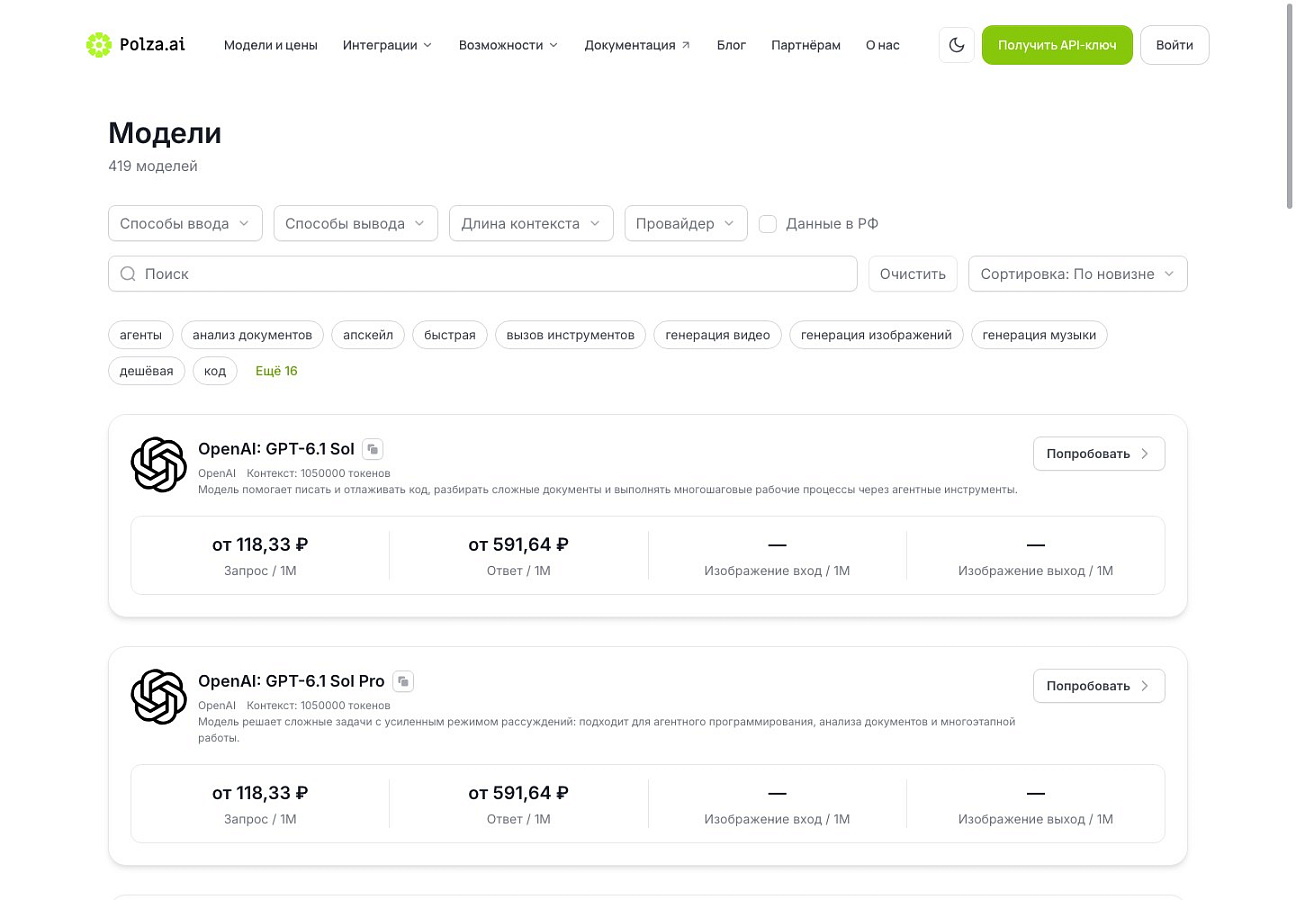Expand the Длина контекста filter
The image size is (1296, 900).
pyautogui.click(x=531, y=224)
